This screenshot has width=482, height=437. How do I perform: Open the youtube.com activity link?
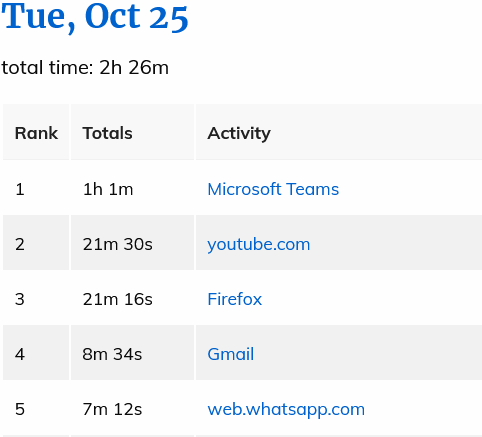point(259,245)
